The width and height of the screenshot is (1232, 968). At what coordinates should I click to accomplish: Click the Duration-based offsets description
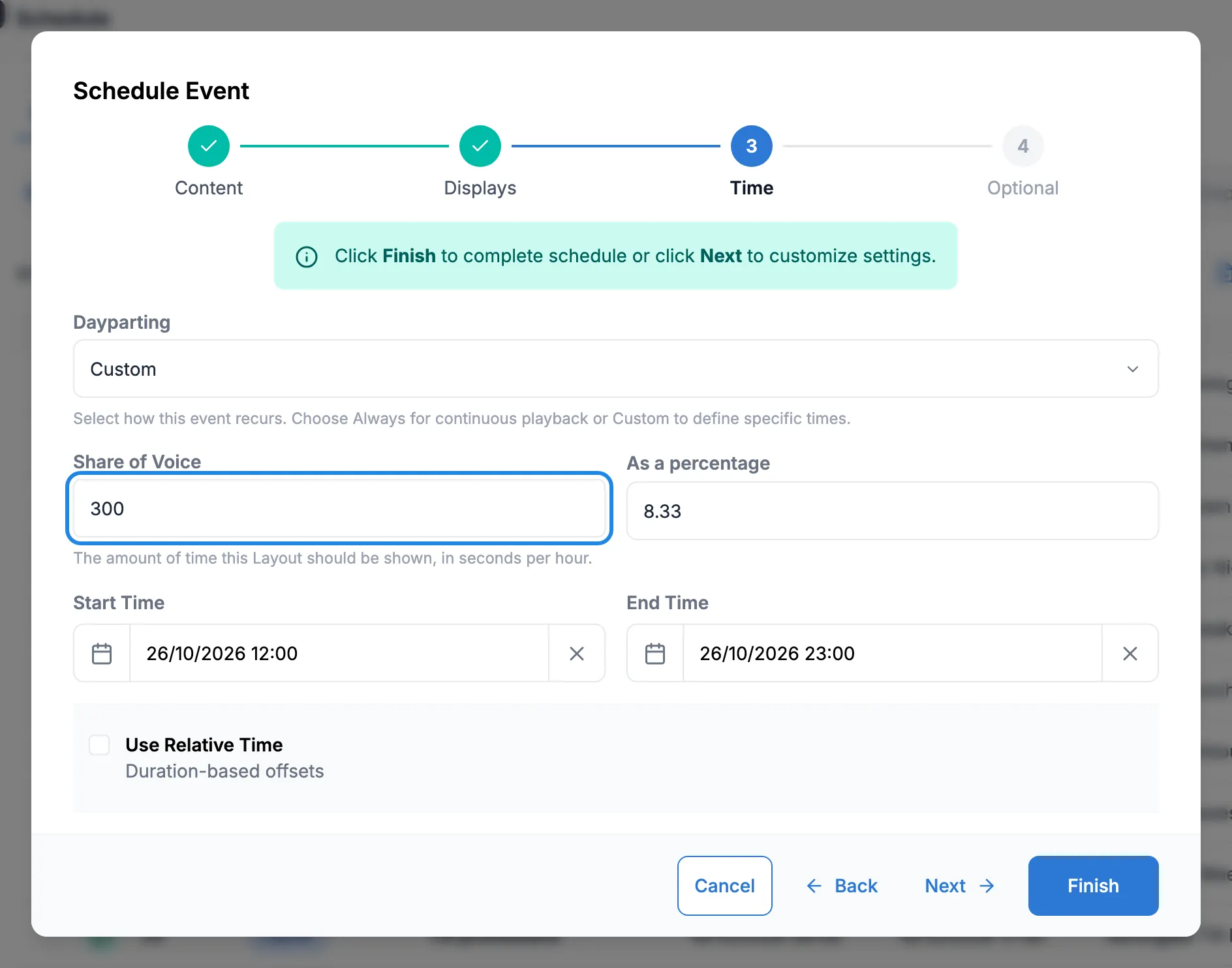(224, 771)
